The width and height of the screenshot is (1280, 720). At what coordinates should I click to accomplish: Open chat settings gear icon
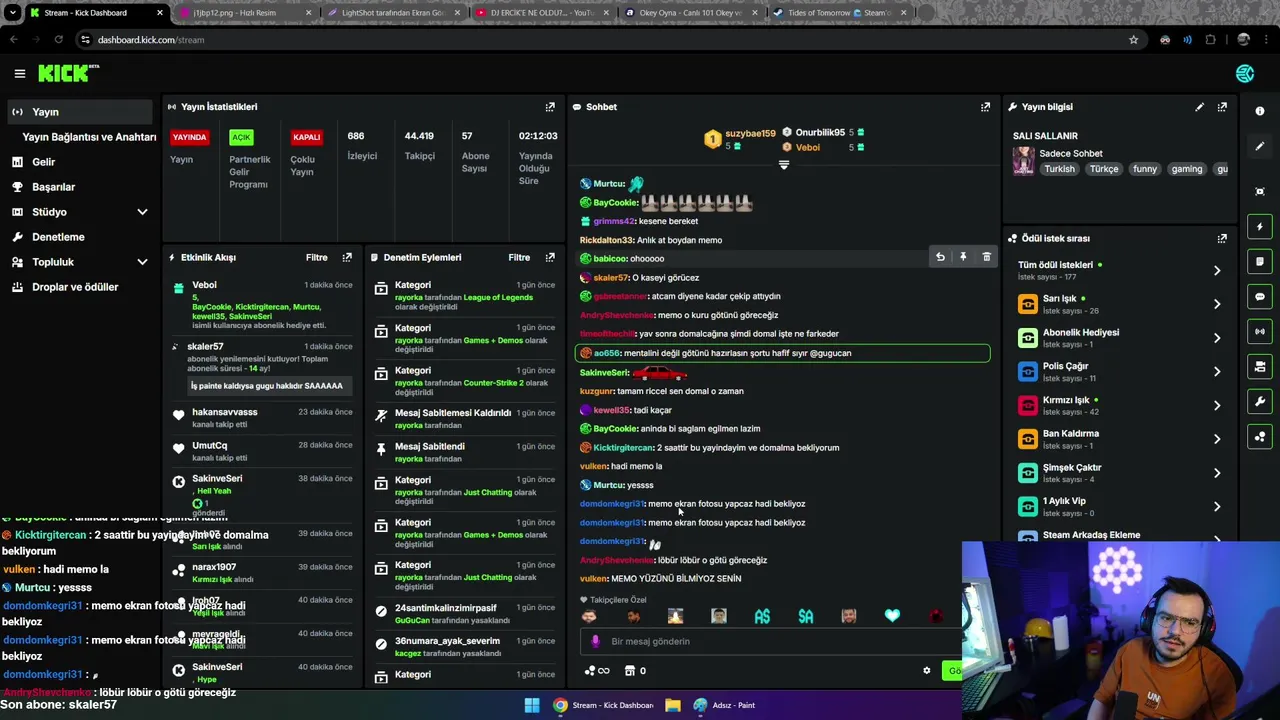click(x=926, y=671)
